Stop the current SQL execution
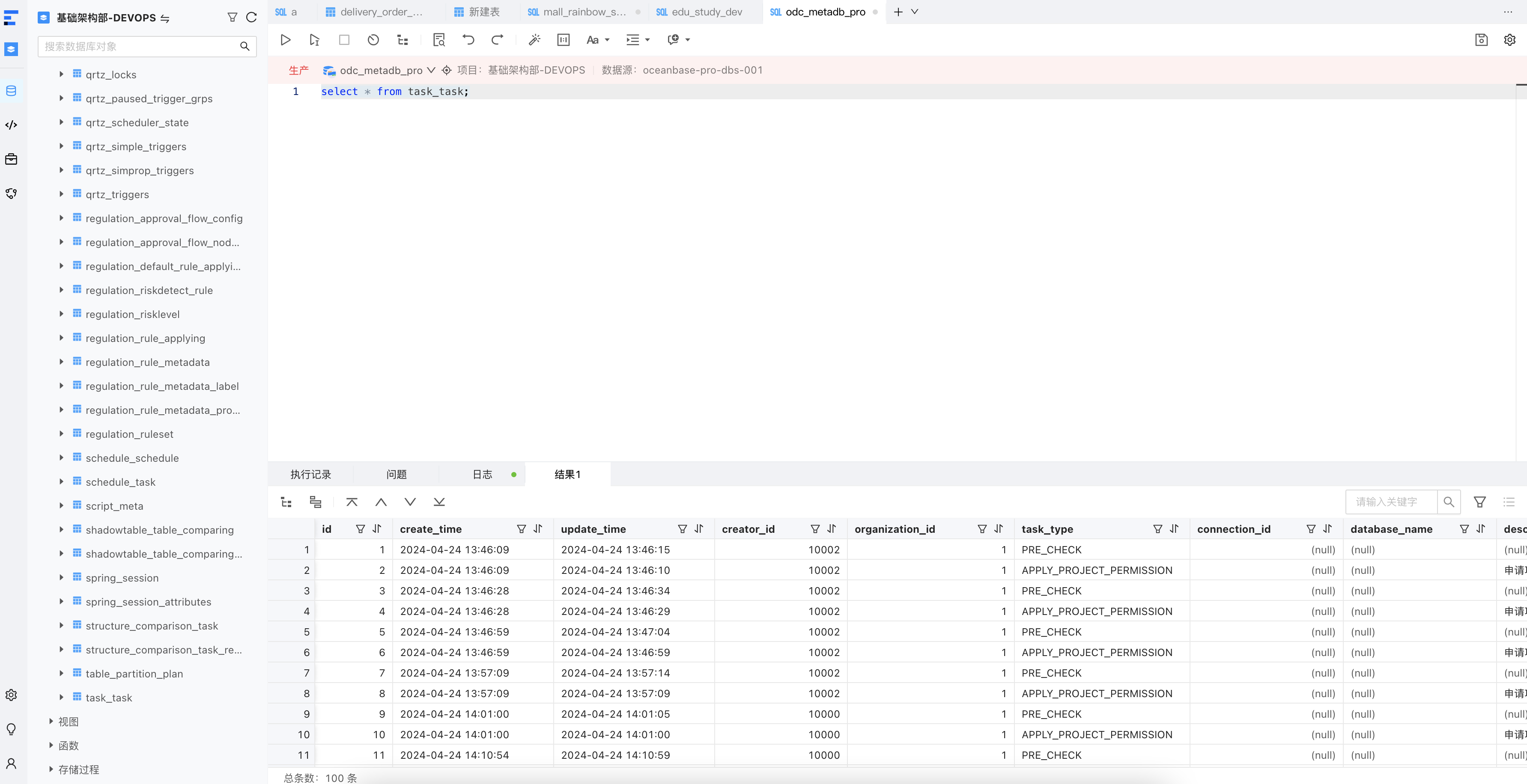The width and height of the screenshot is (1527, 784). [344, 40]
